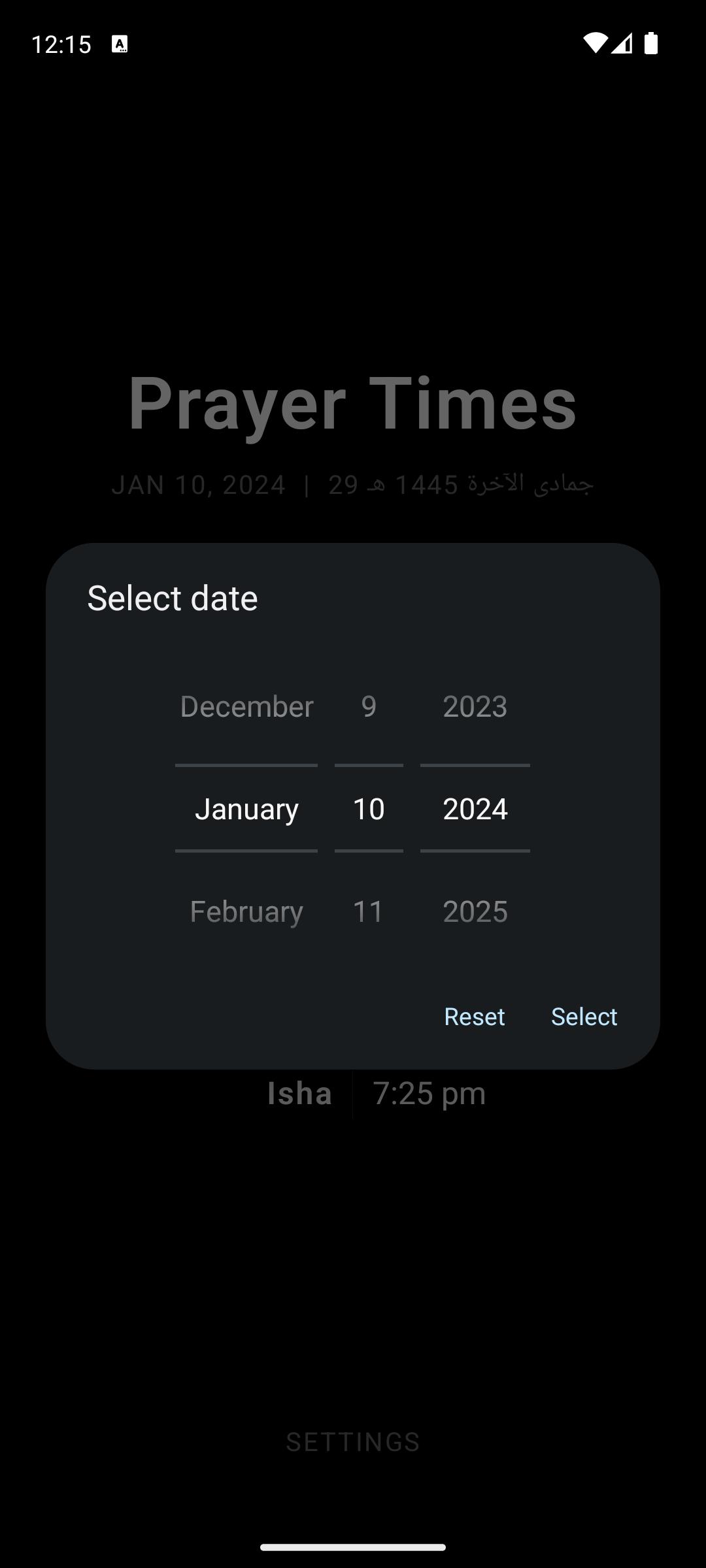
Task: Confirm with the Select button
Action: click(x=584, y=1017)
